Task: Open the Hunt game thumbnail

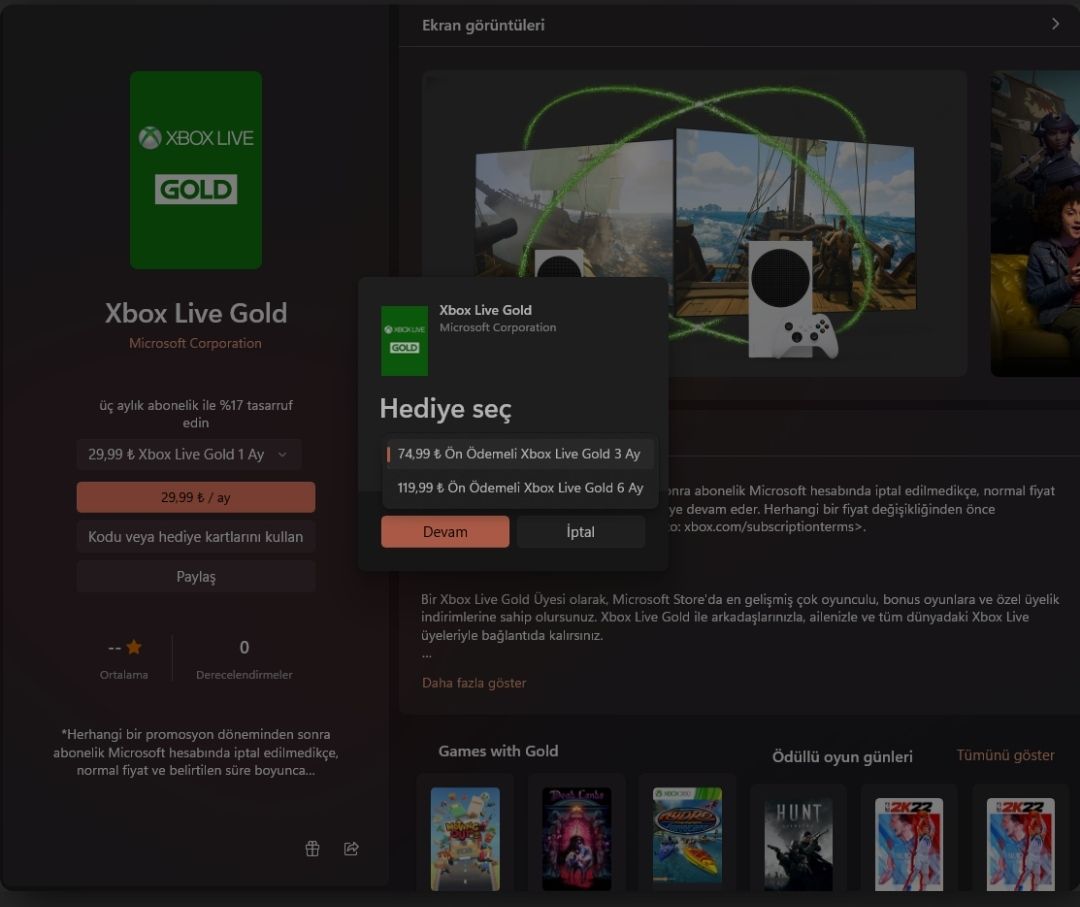Action: point(798,844)
